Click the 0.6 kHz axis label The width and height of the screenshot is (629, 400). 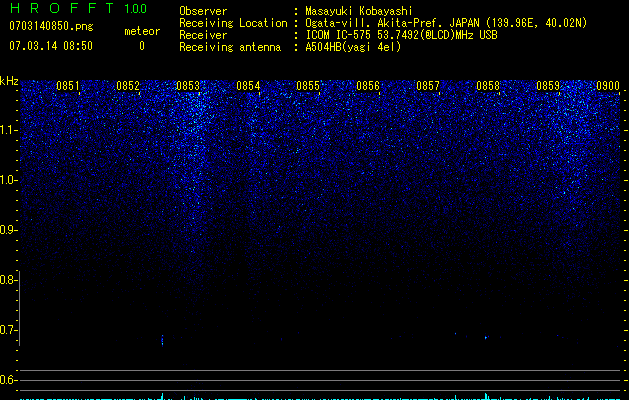pos(7,380)
